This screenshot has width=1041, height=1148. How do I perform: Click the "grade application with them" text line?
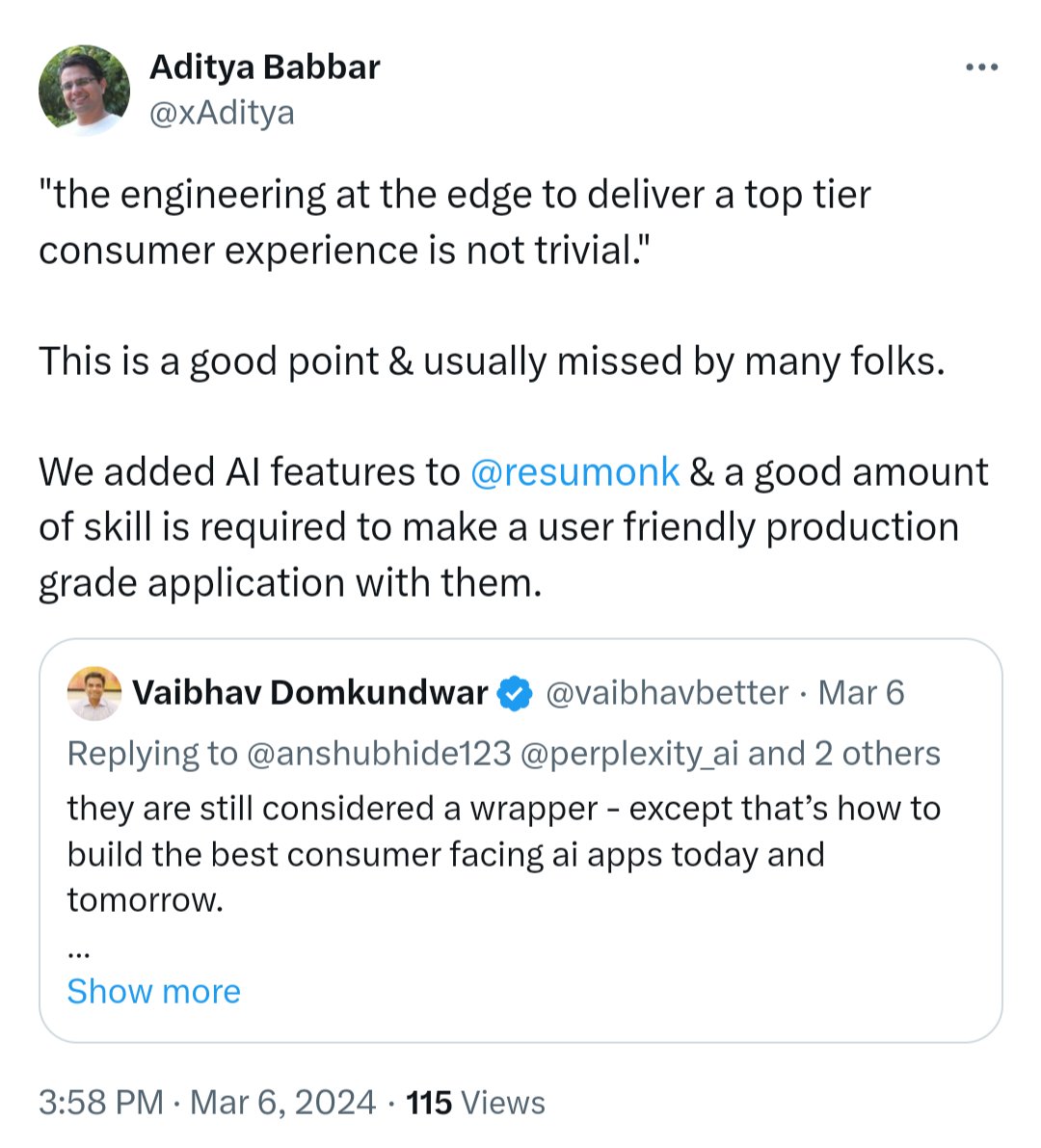click(x=290, y=583)
